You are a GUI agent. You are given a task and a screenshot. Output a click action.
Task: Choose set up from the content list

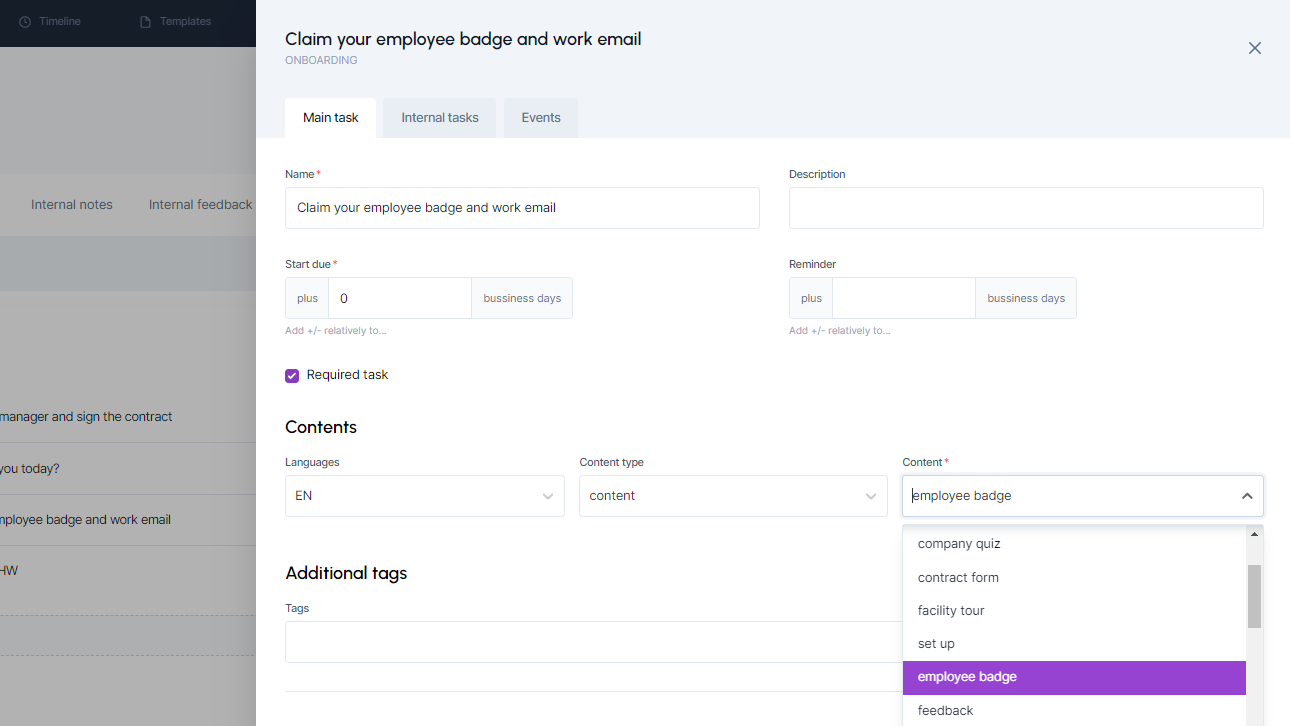(x=1074, y=644)
